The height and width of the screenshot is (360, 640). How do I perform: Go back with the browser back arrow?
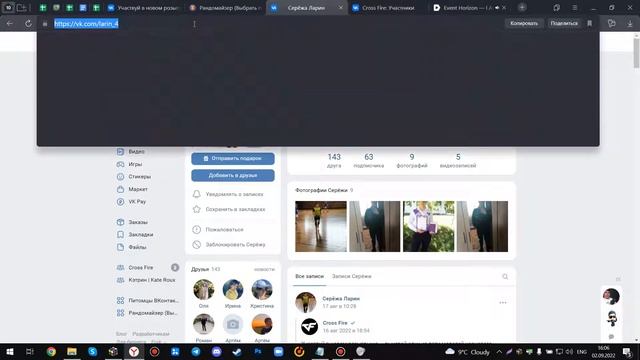pyautogui.click(x=9, y=24)
